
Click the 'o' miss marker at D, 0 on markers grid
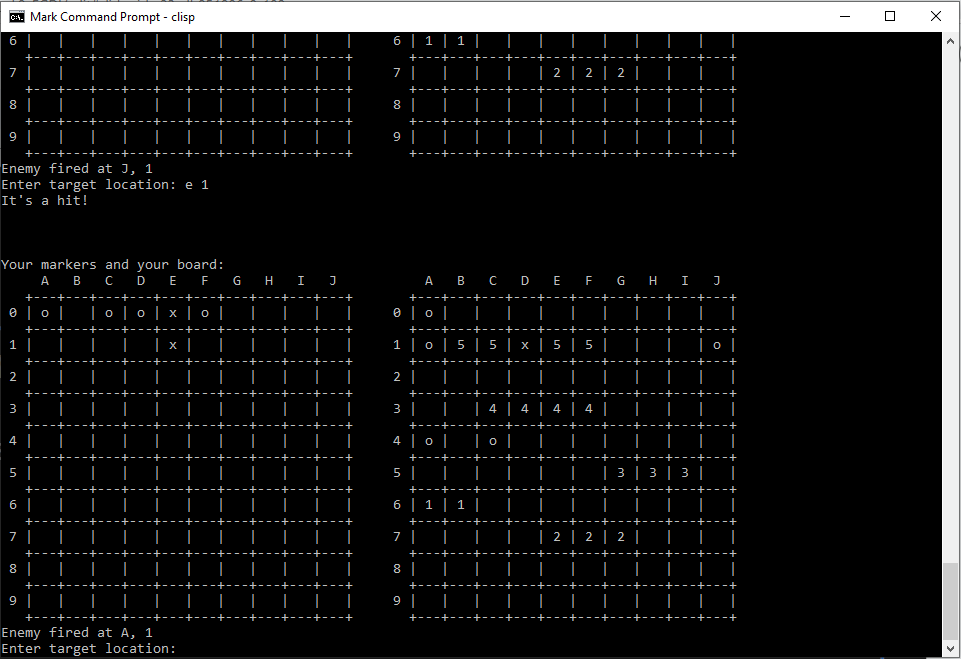click(x=141, y=313)
